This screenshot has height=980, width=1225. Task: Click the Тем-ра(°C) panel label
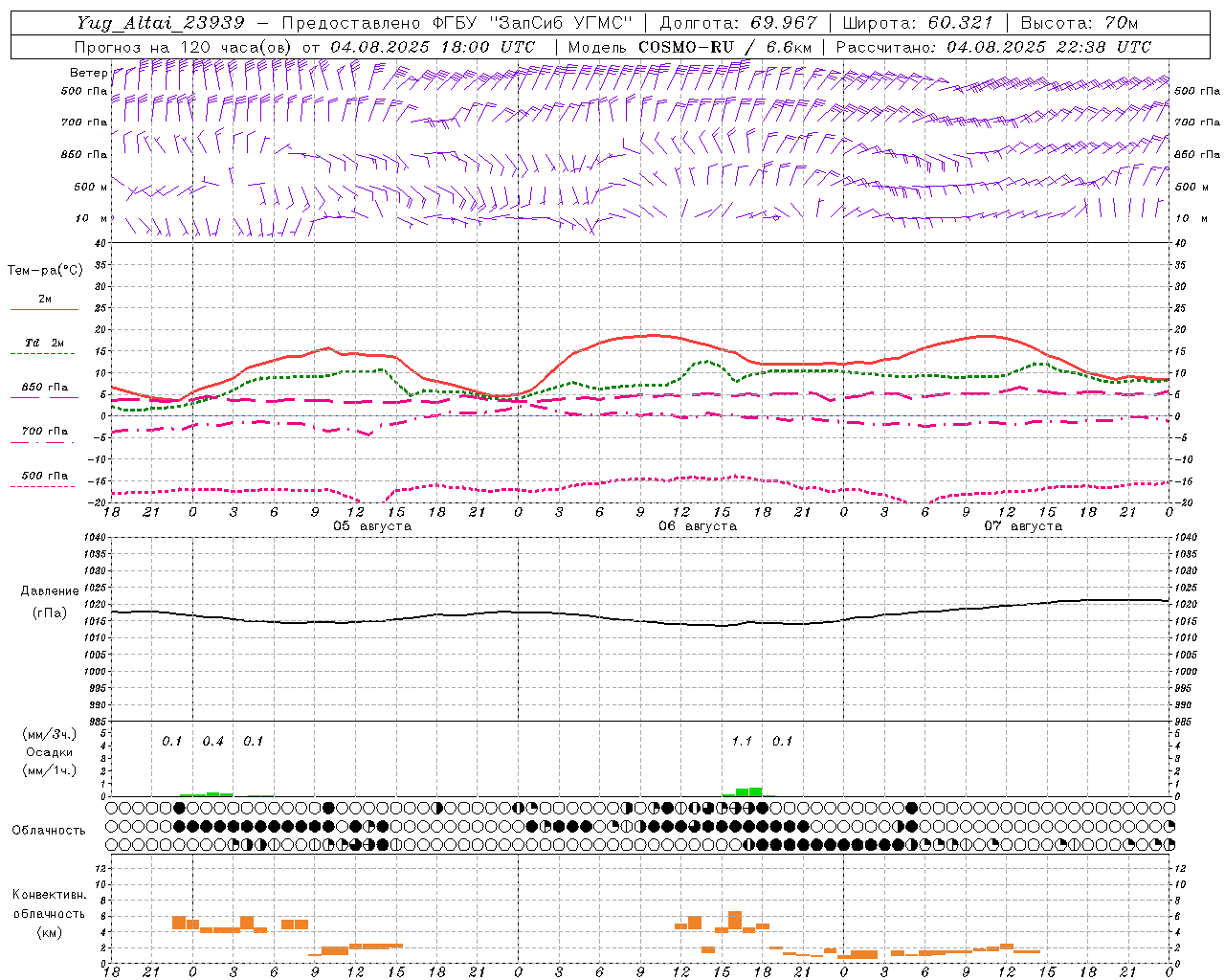45,271
